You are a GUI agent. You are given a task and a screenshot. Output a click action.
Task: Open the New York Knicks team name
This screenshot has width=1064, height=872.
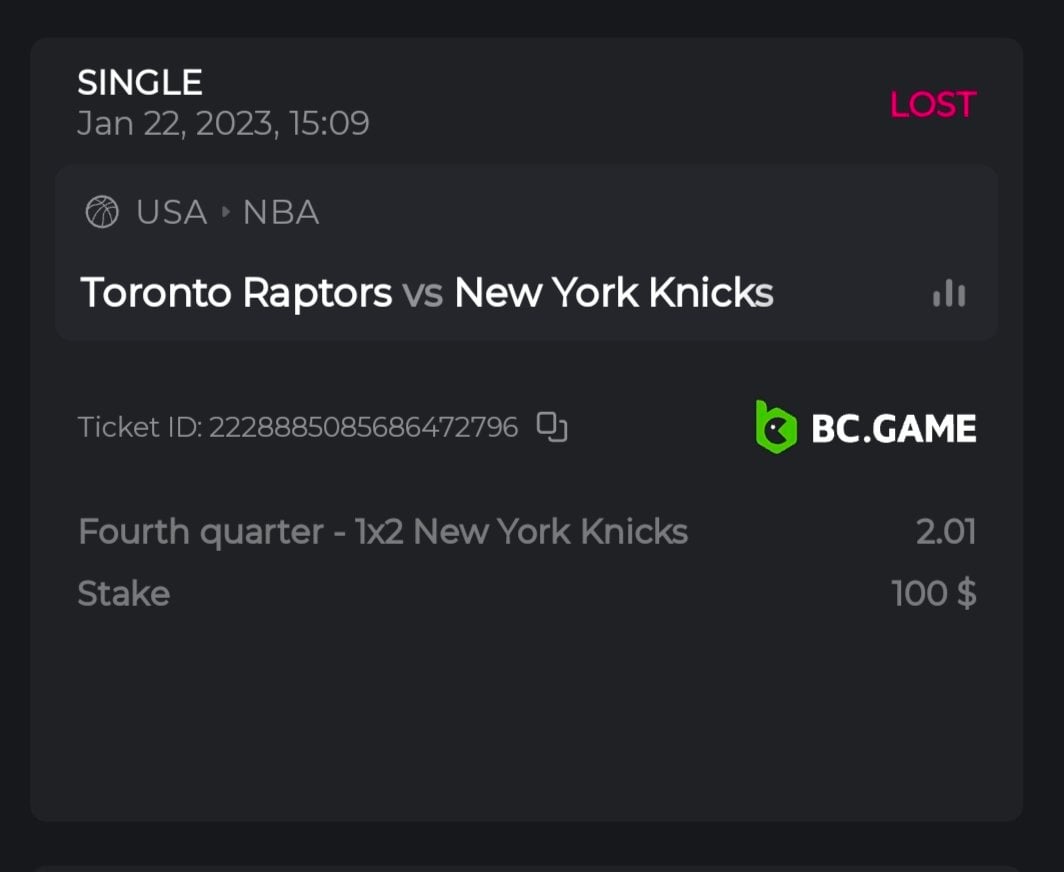coord(613,293)
